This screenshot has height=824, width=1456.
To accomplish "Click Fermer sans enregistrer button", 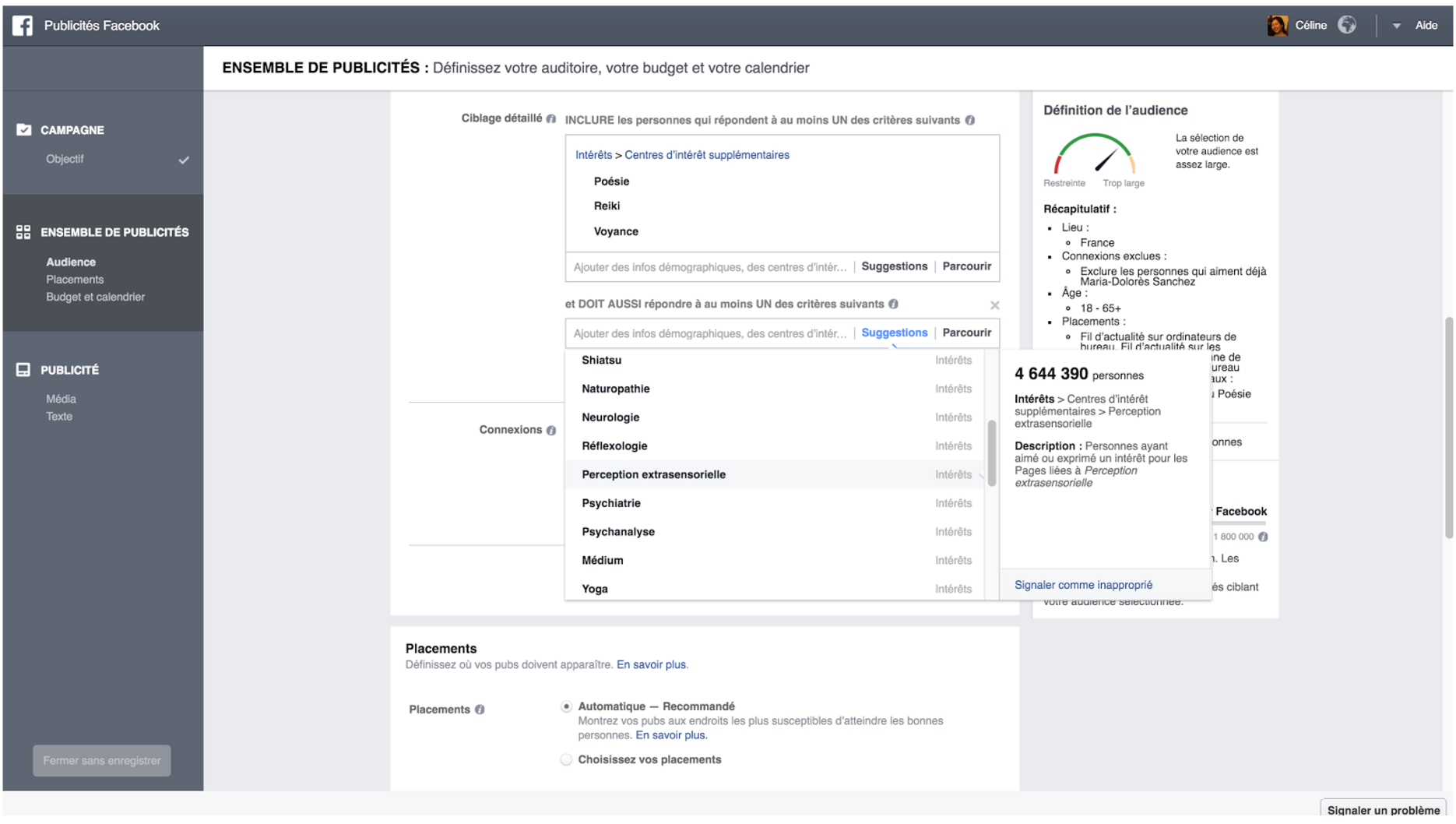I will click(102, 761).
